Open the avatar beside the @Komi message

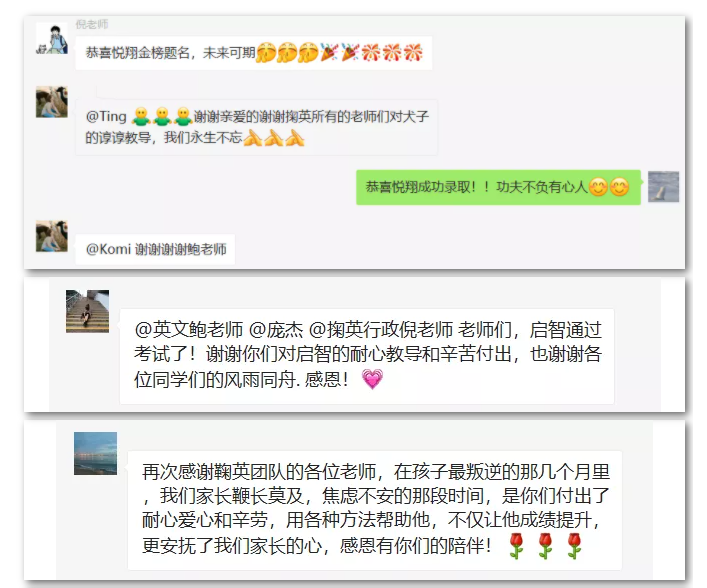[x=52, y=236]
